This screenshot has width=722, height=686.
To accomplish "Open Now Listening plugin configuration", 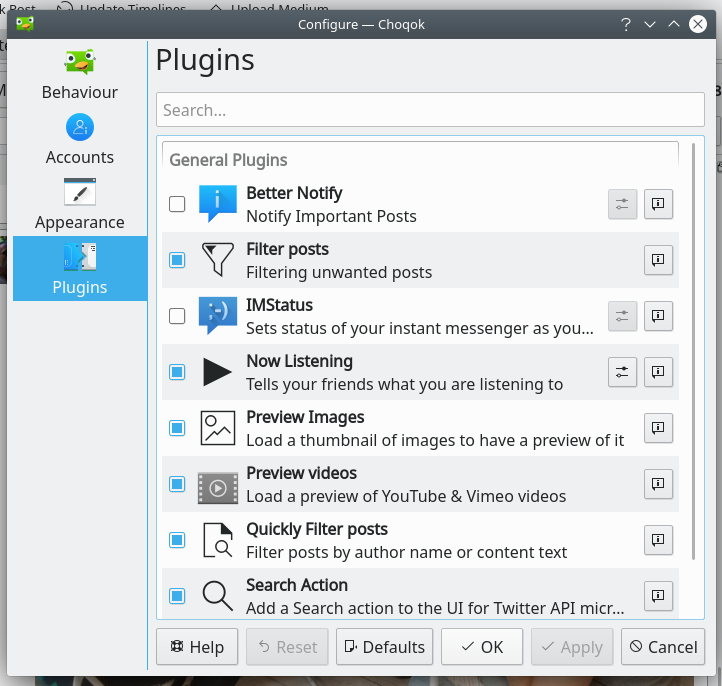I will pos(622,372).
